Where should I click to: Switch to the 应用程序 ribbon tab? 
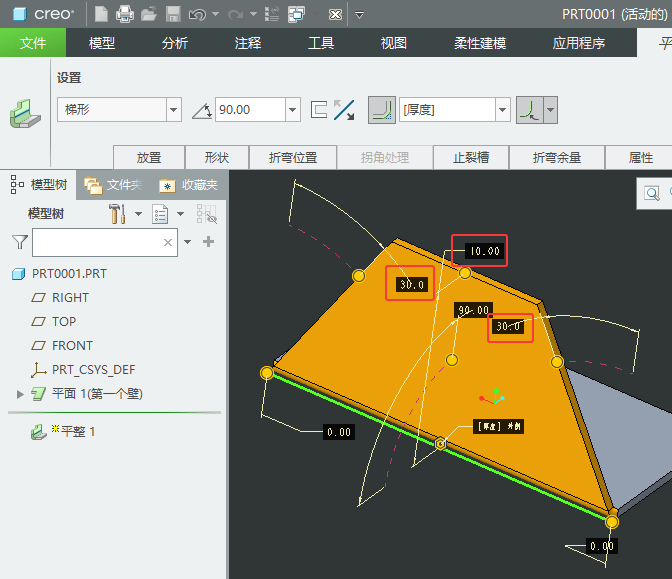coord(579,43)
